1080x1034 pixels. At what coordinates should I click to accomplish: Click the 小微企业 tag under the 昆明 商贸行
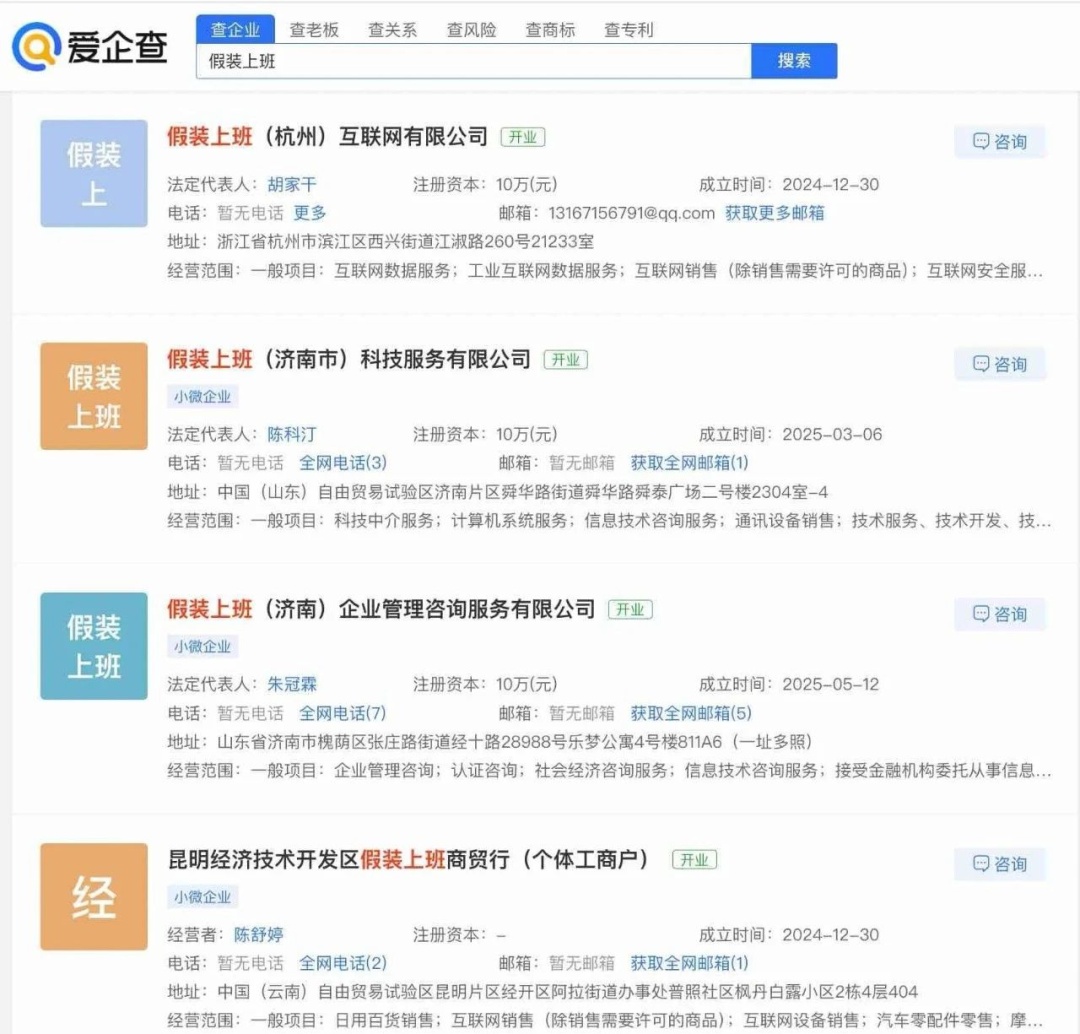click(202, 897)
